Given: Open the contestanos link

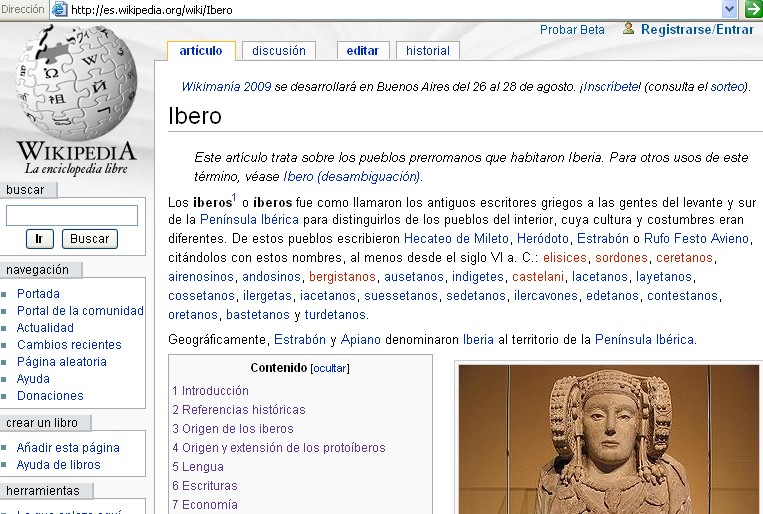Looking at the screenshot, I should [x=682, y=295].
